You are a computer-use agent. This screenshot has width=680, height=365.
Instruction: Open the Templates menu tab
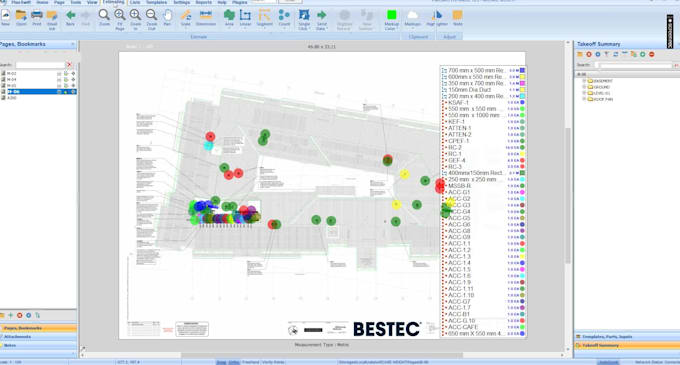click(156, 2)
